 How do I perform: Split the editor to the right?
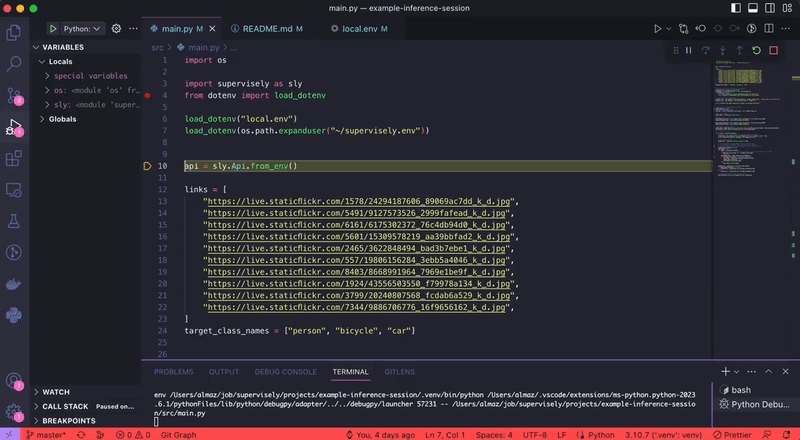tap(769, 29)
